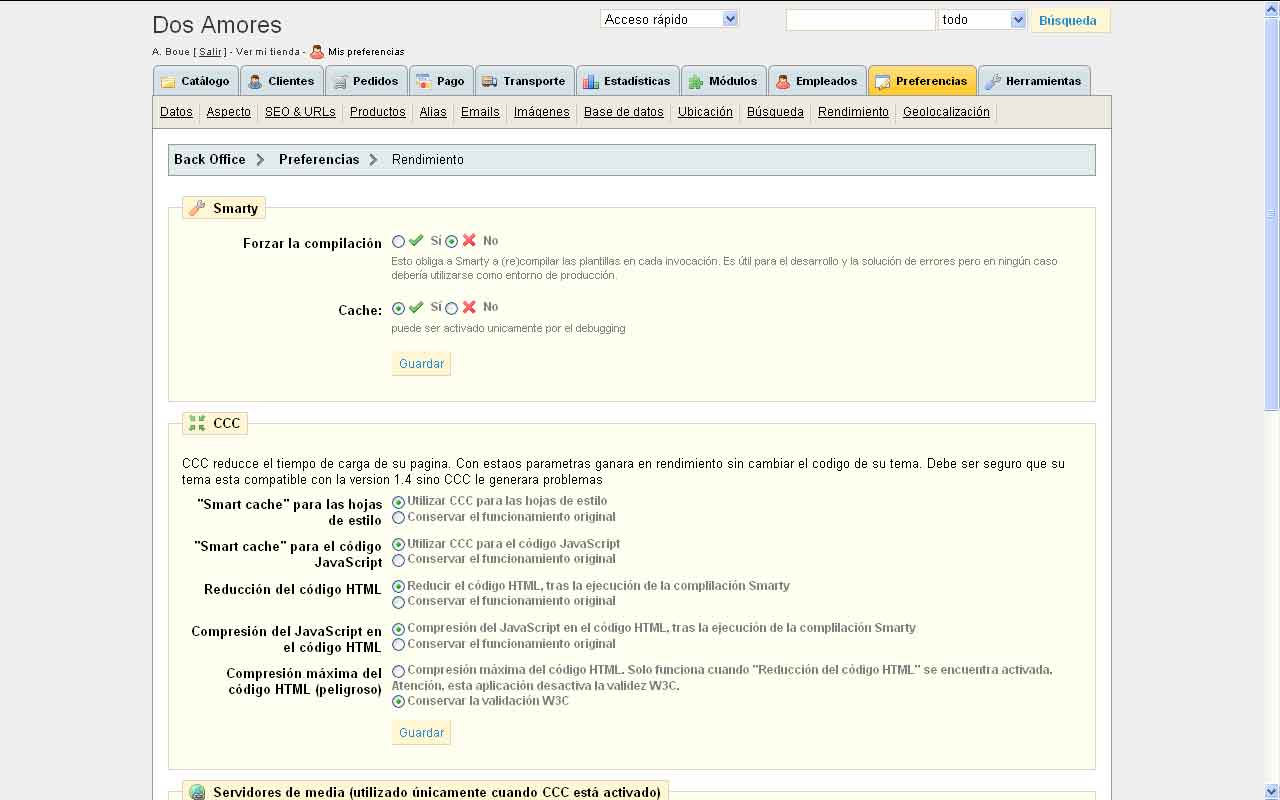Click the Catálogo folder icon
This screenshot has width=1280, height=800.
(168, 82)
